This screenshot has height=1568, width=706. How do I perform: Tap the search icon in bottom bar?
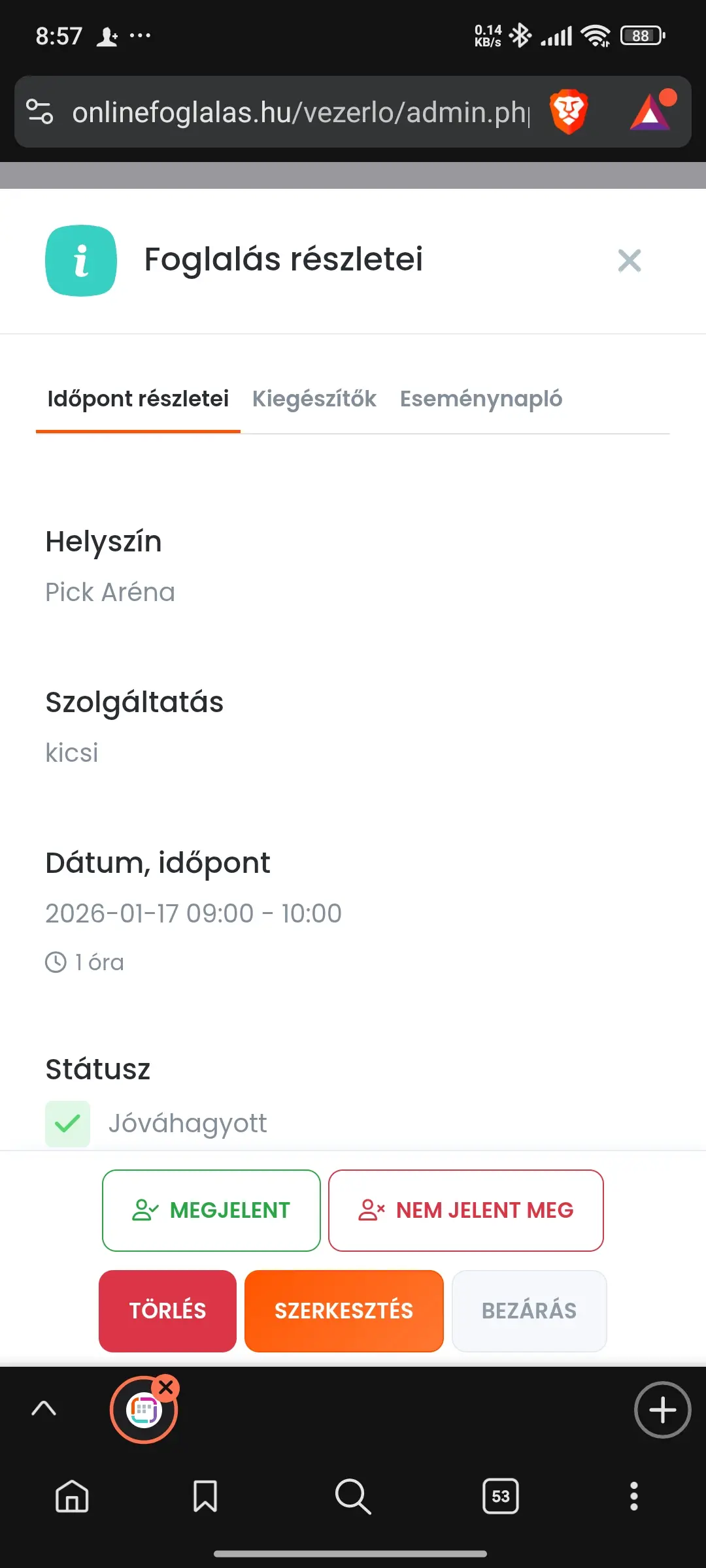(x=353, y=1496)
